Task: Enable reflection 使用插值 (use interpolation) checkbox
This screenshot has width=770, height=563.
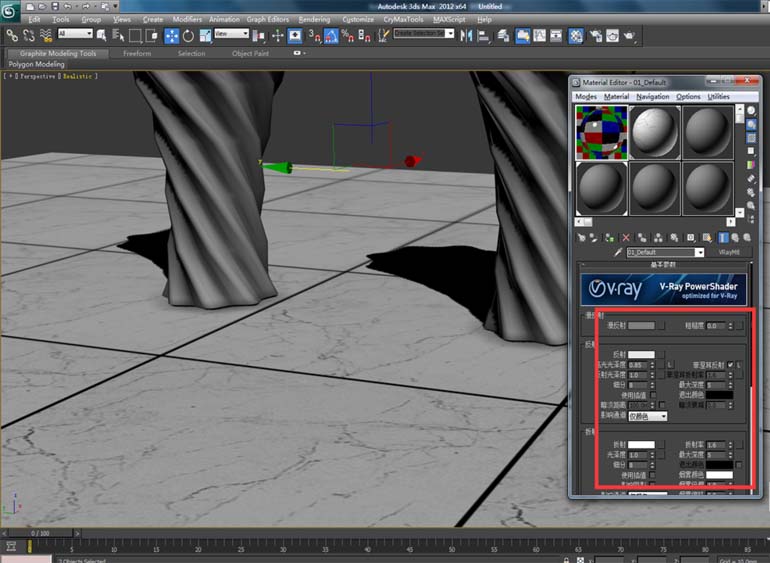Action: coord(652,395)
